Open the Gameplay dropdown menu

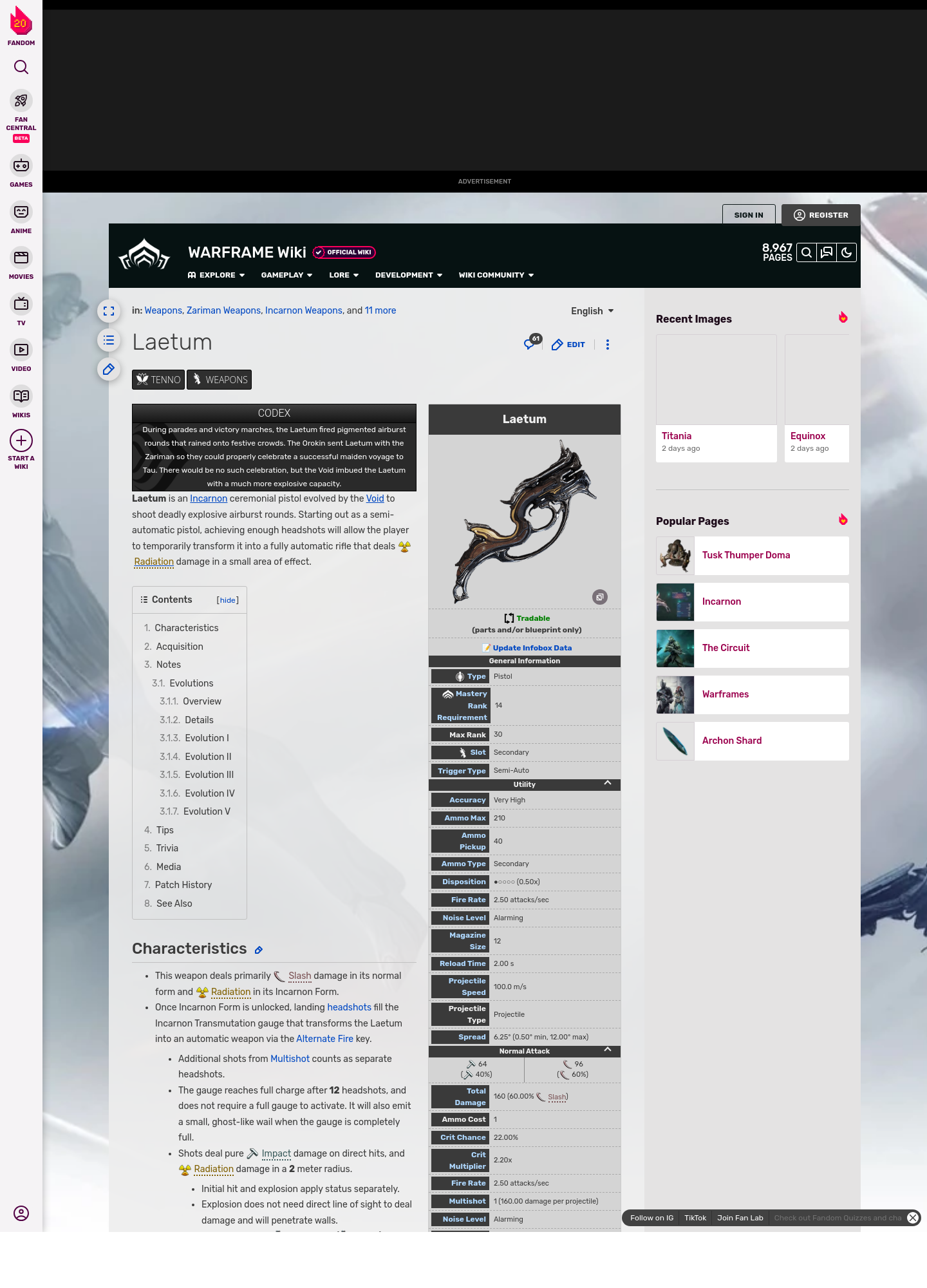tap(286, 275)
